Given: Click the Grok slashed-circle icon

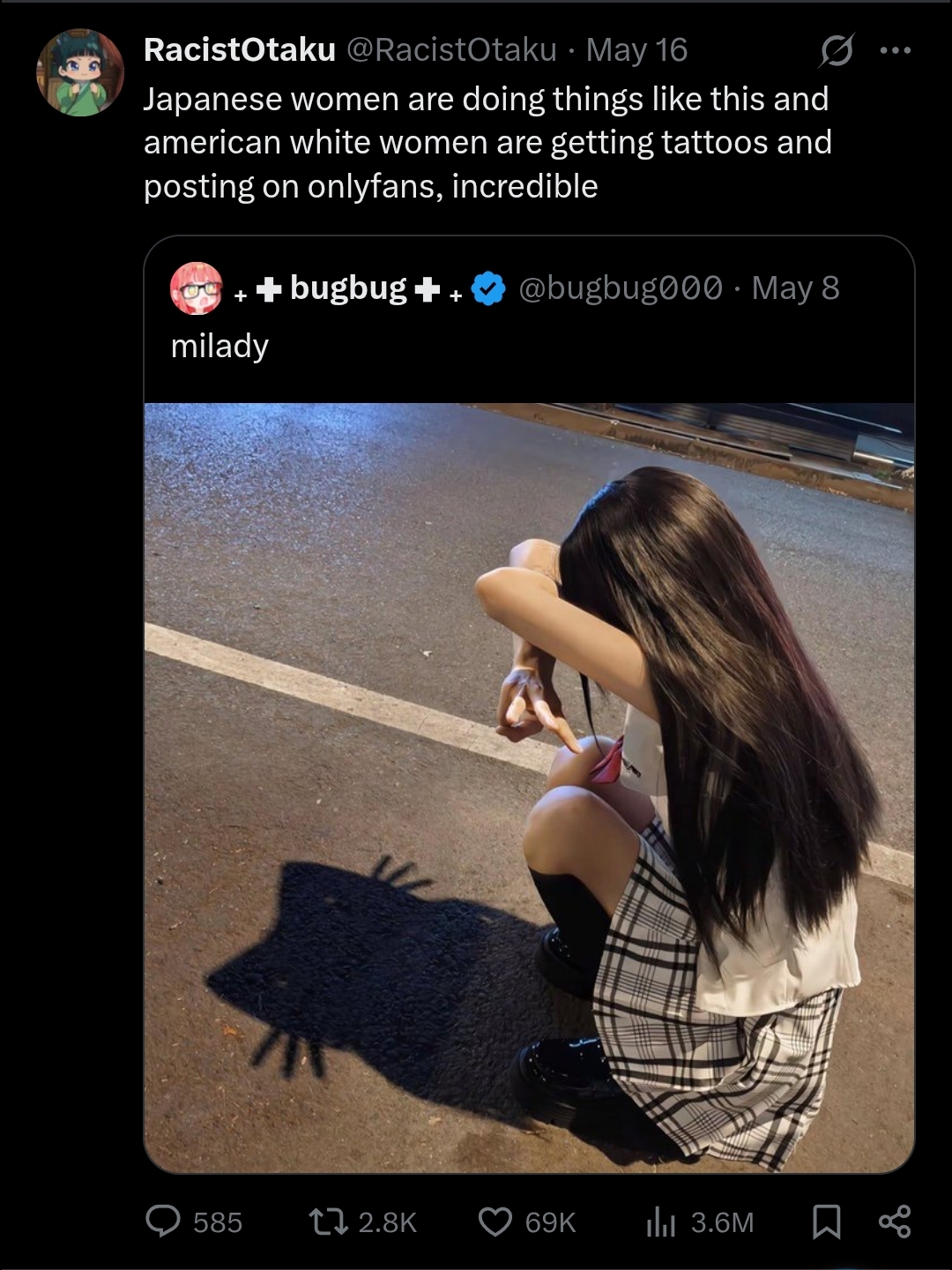Looking at the screenshot, I should click(x=836, y=50).
